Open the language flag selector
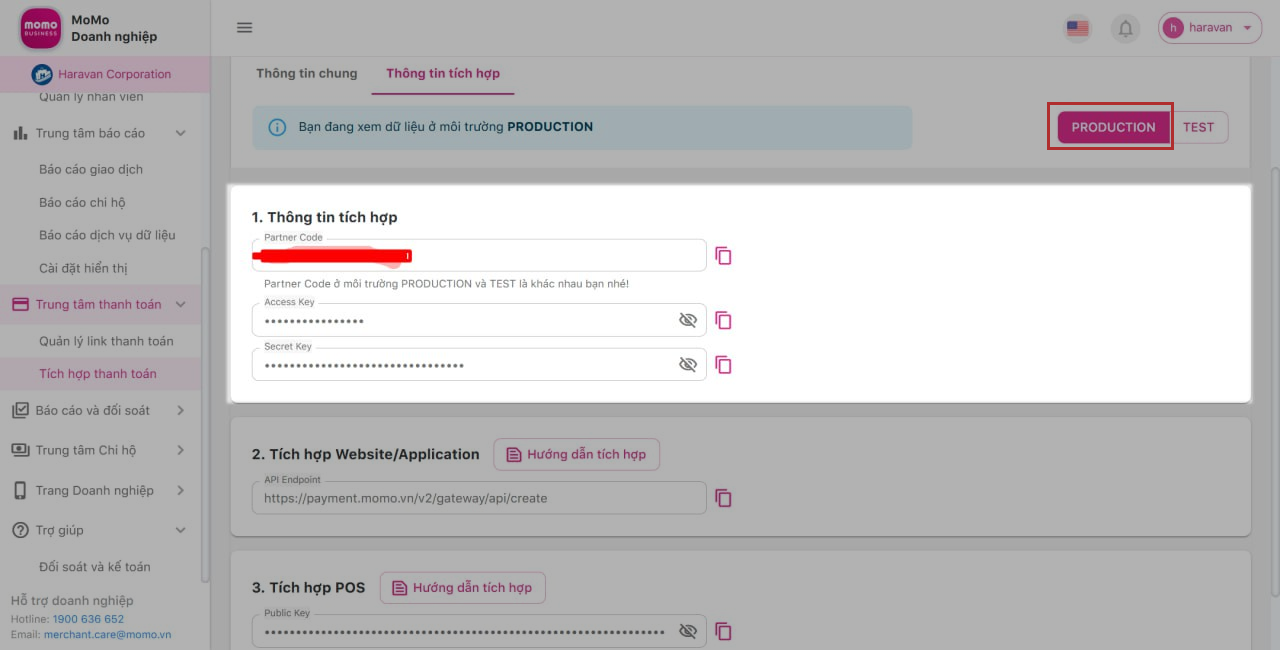This screenshot has height=651, width=1280. pyautogui.click(x=1077, y=28)
